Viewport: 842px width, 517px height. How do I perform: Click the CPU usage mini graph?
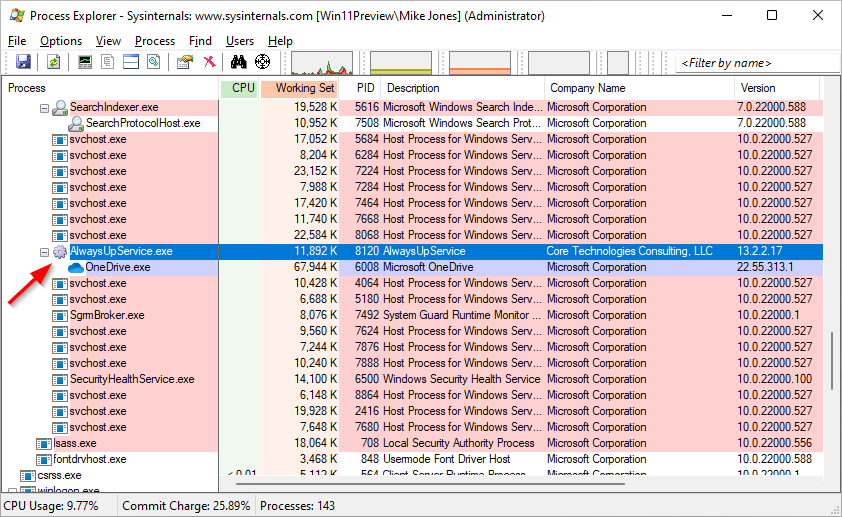[322, 63]
